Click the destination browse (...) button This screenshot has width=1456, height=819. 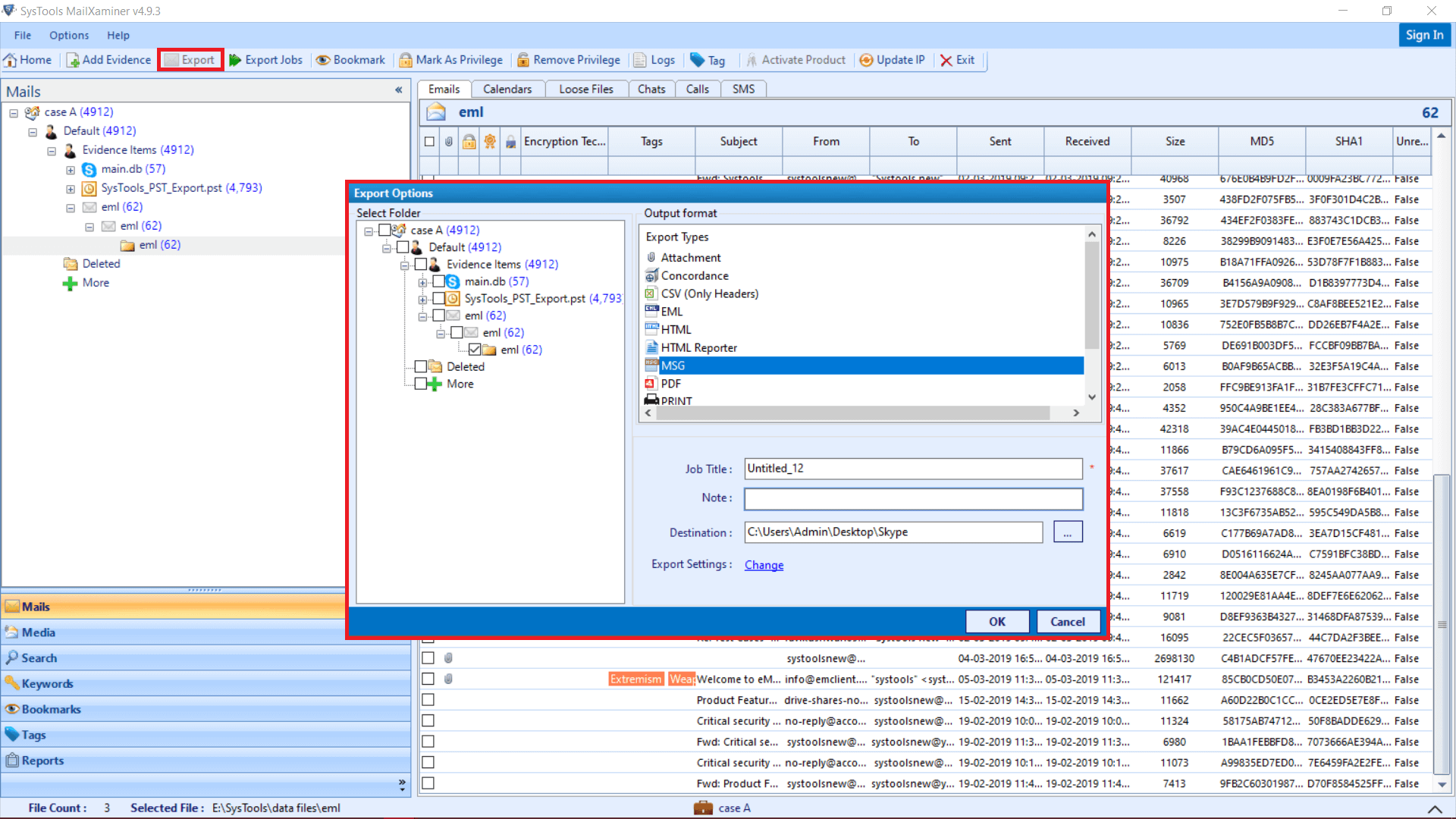tap(1068, 532)
